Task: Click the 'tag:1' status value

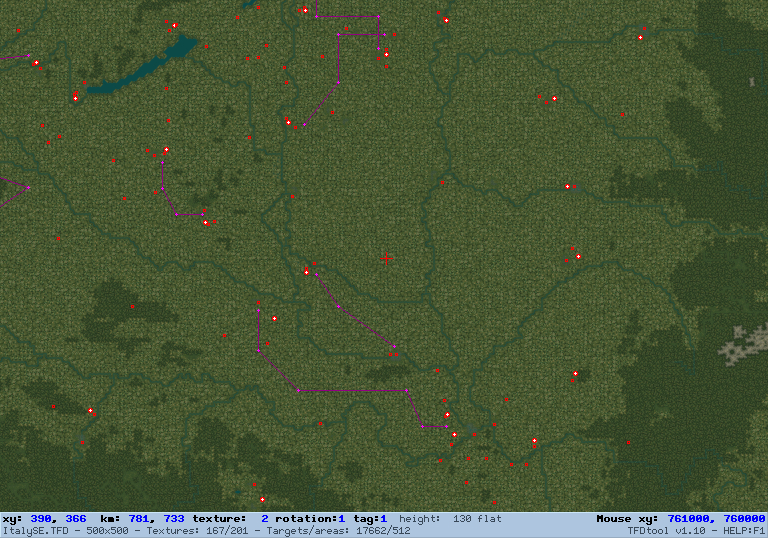Action: click(x=370, y=518)
